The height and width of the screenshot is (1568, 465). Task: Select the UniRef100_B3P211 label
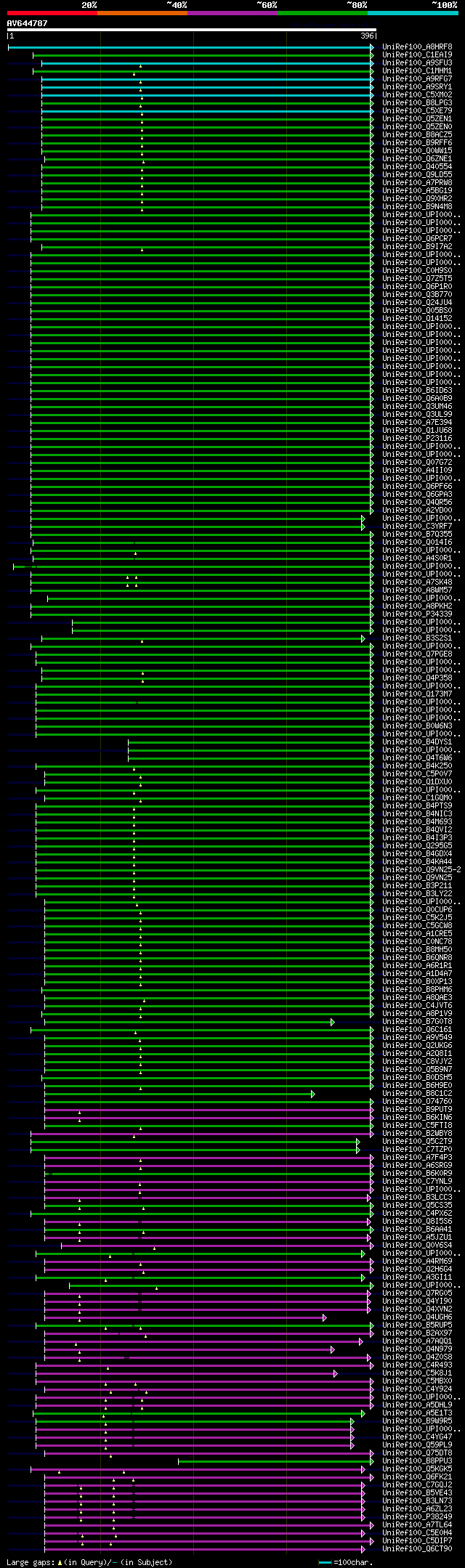(417, 886)
